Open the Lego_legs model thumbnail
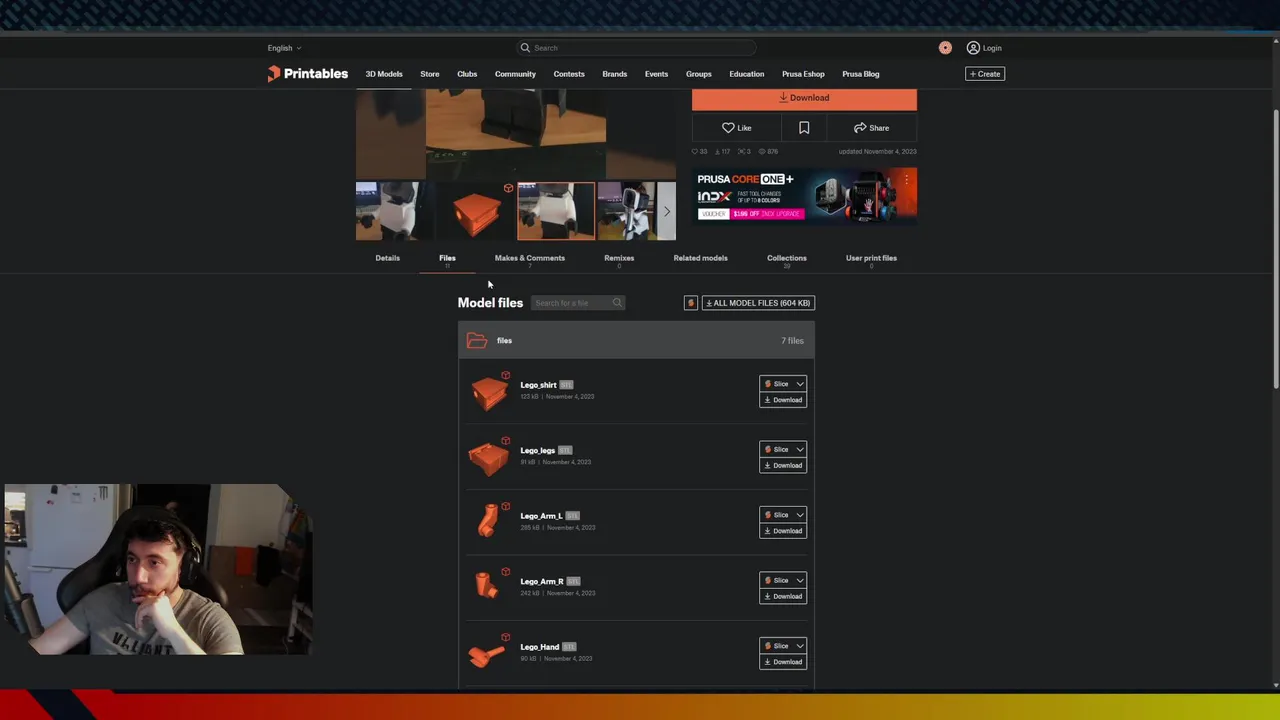 [x=488, y=458]
